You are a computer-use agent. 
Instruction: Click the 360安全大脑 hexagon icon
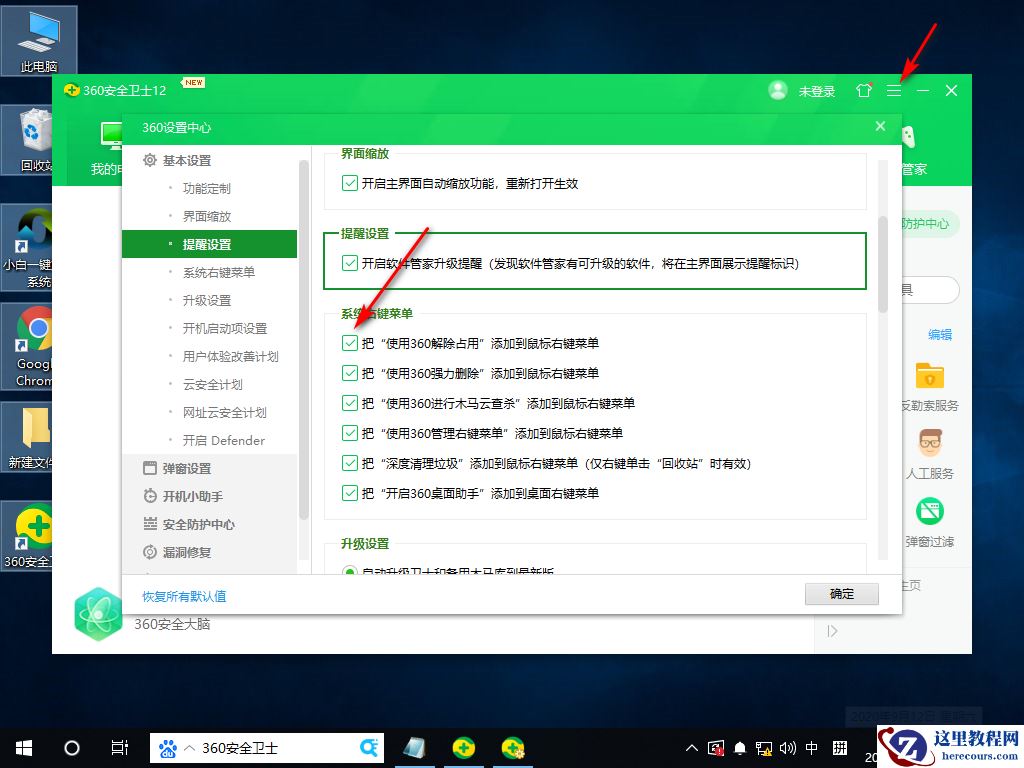[x=98, y=614]
